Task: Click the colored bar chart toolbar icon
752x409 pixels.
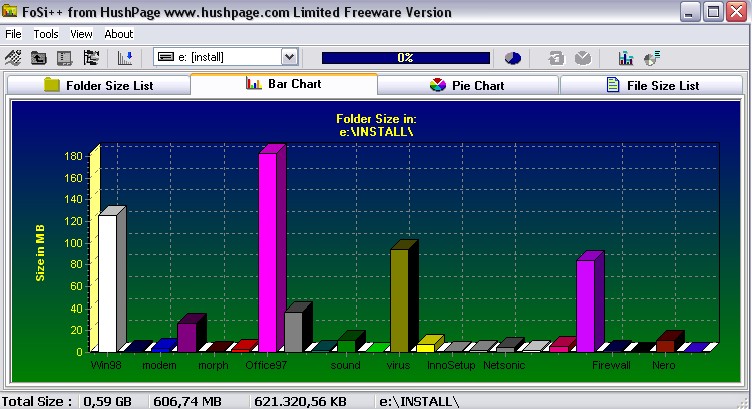Action: point(625,58)
